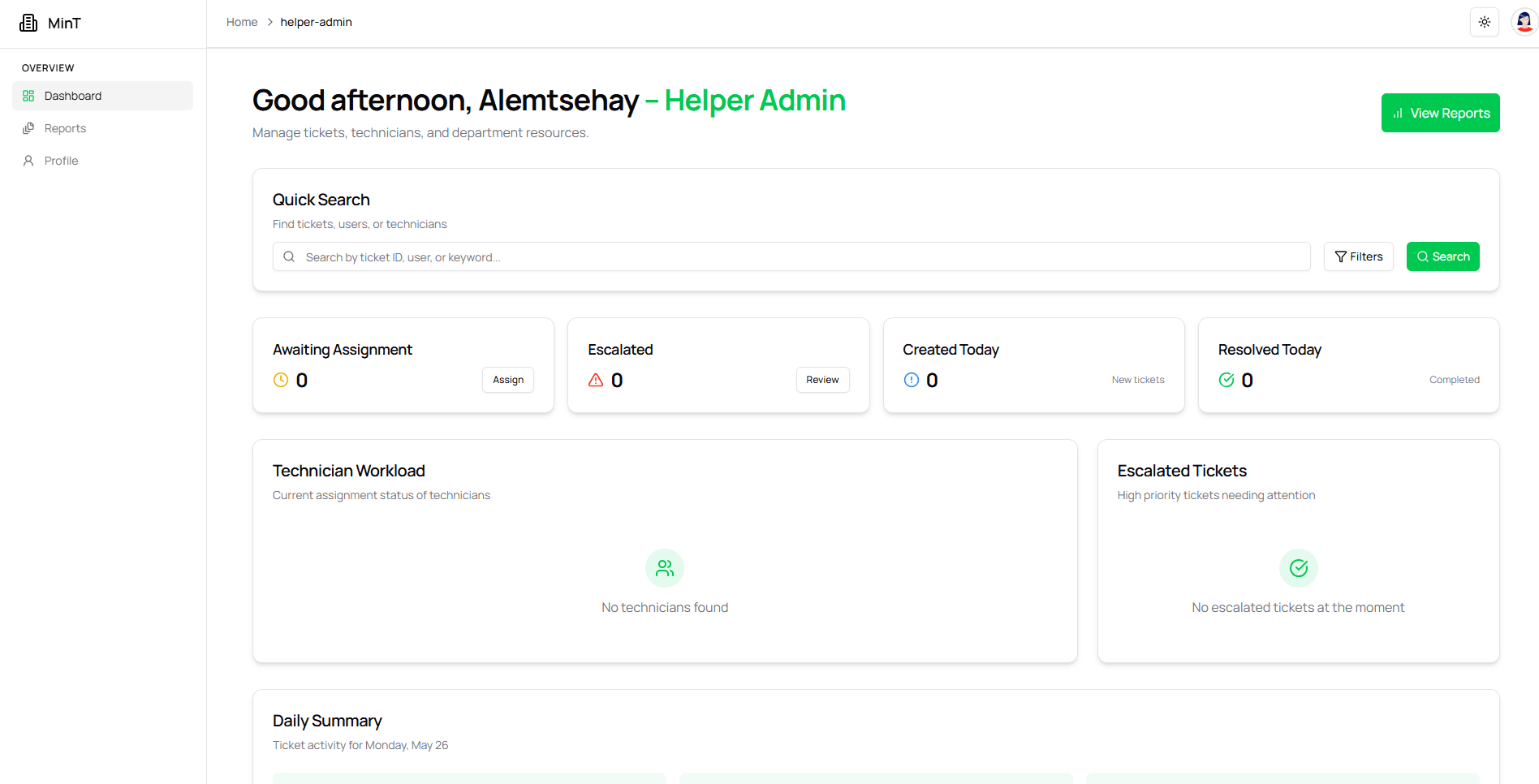
Task: Navigate to Home via the breadcrumb
Action: point(241,22)
